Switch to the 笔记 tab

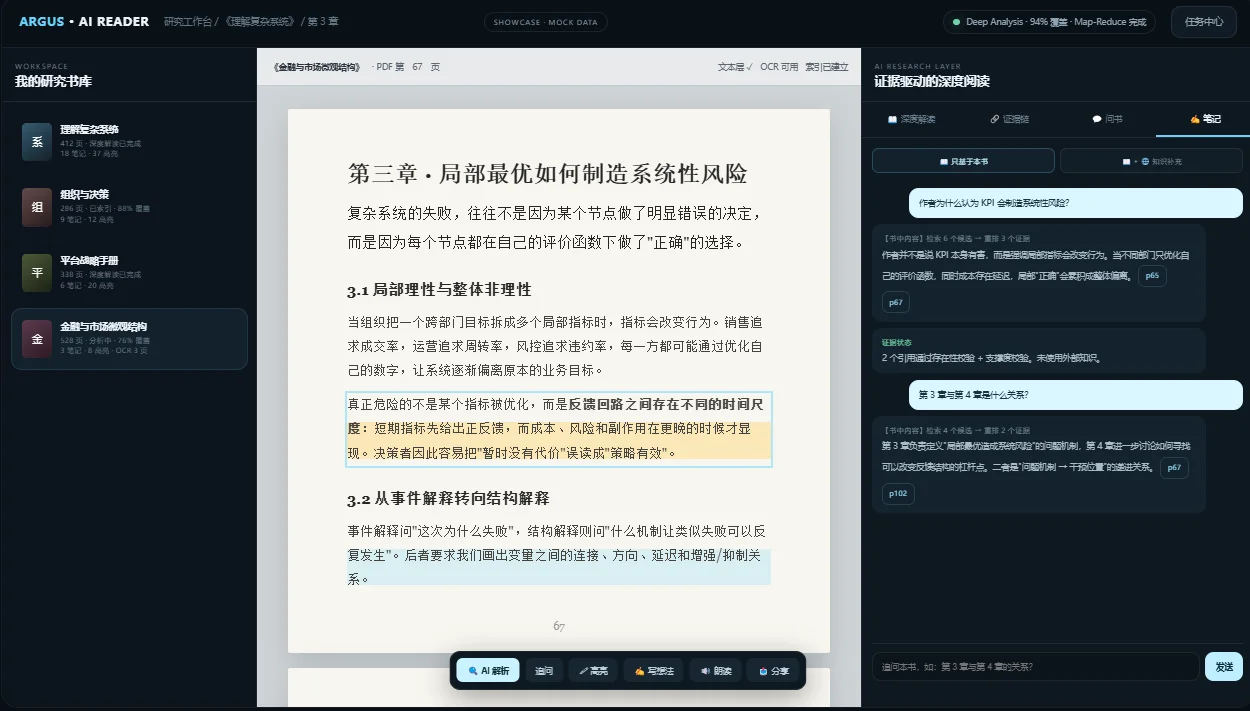(1205, 119)
